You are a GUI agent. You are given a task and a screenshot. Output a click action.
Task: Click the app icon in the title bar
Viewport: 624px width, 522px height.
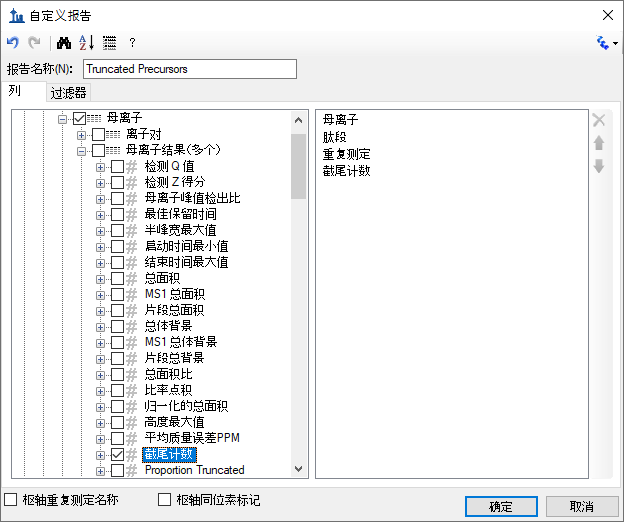click(16, 16)
